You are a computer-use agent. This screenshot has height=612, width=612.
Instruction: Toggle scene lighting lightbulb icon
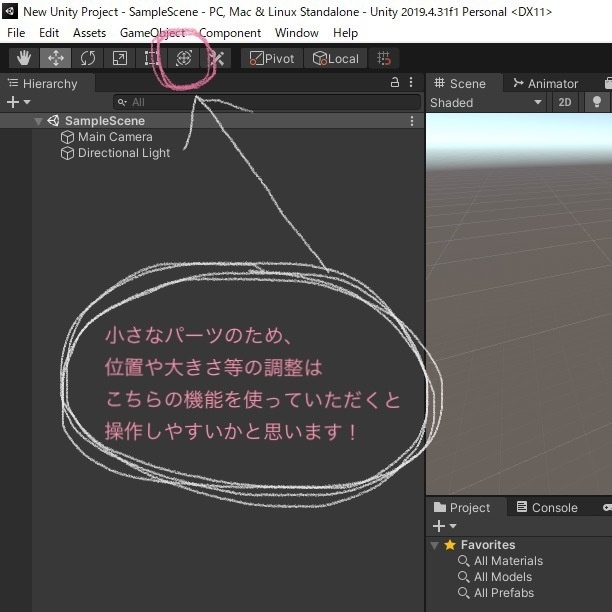point(596,103)
